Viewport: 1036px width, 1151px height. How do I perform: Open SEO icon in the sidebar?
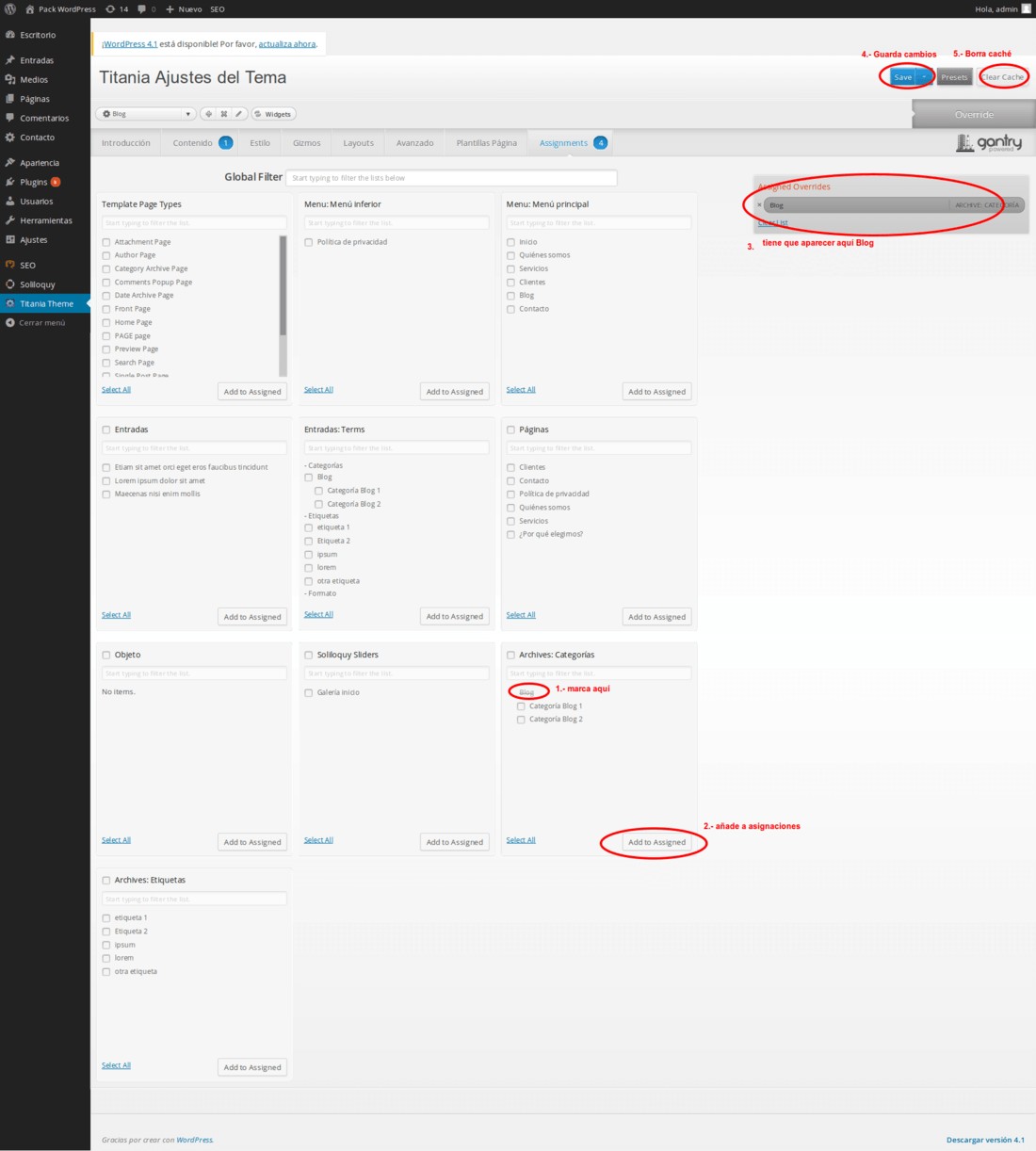tap(10, 265)
